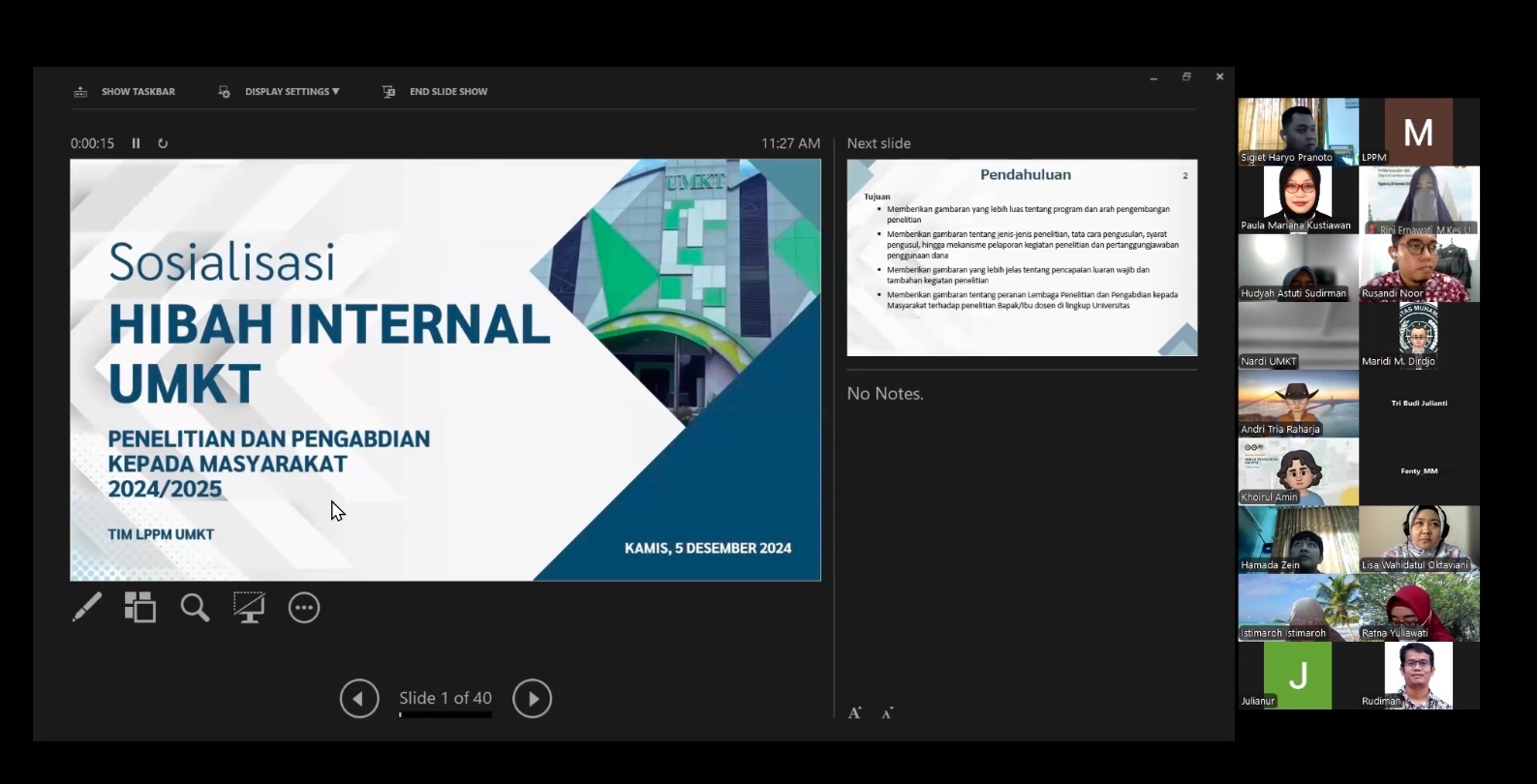Click Show Taskbar

point(125,92)
